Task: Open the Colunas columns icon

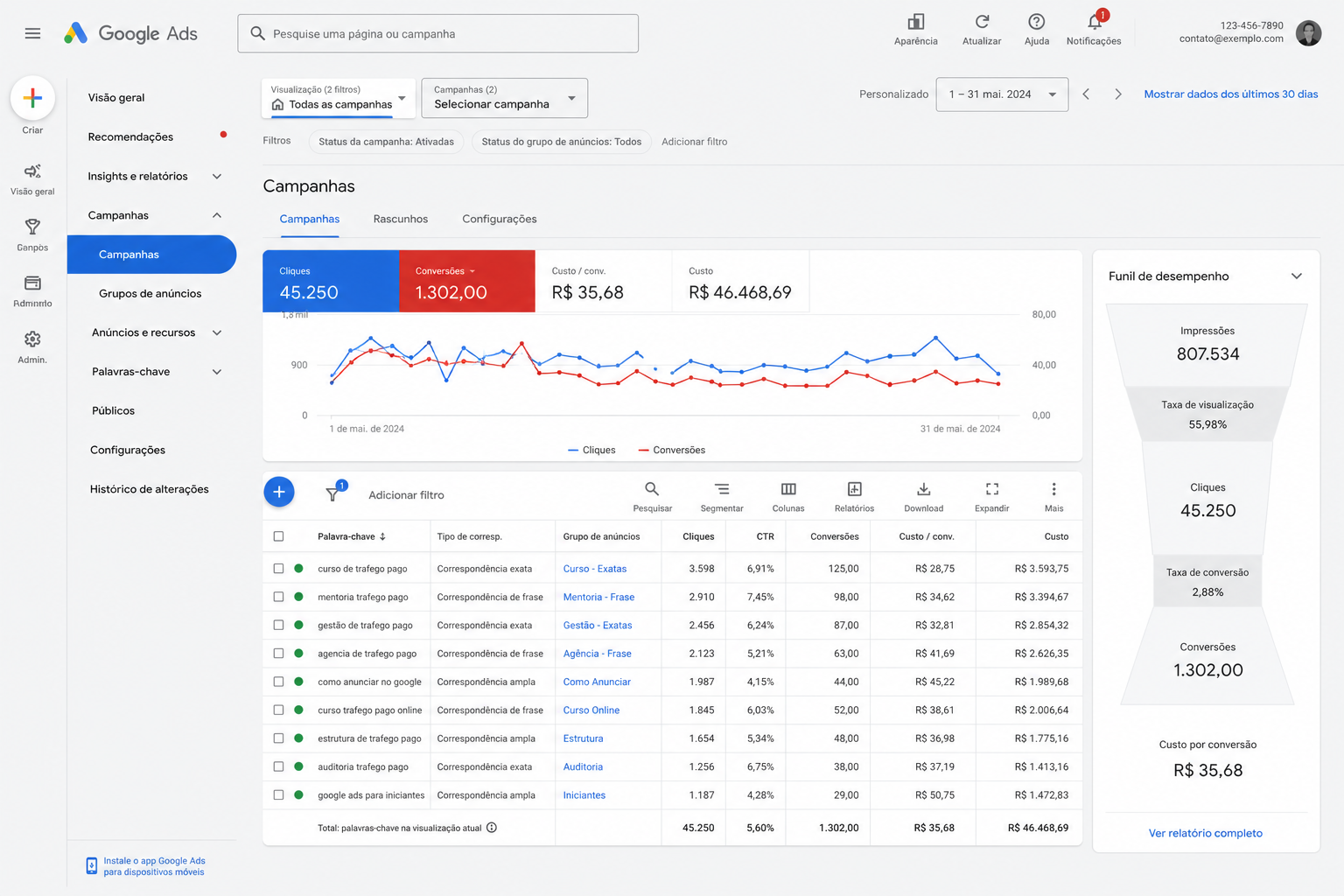Action: point(788,489)
